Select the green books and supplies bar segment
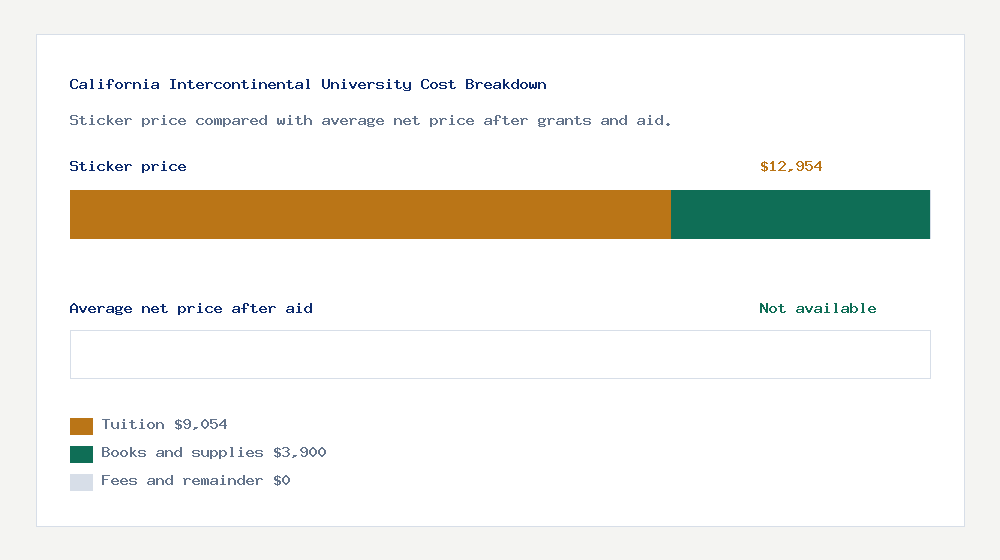 (800, 214)
